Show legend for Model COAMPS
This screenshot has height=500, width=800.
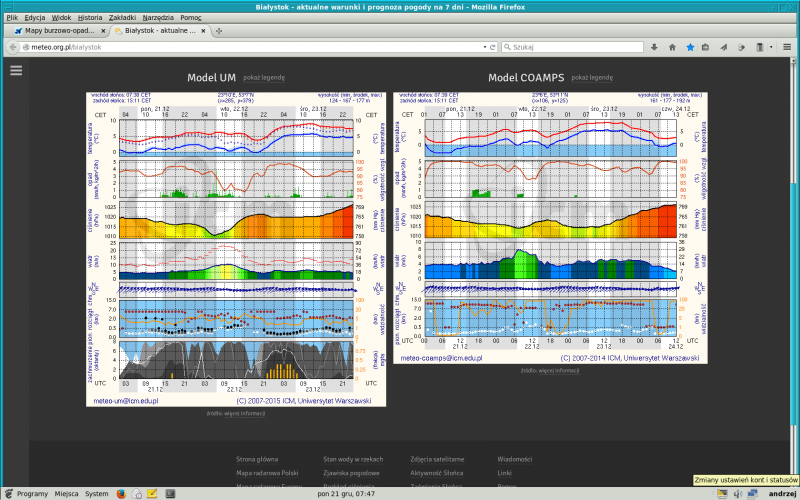[x=592, y=77]
